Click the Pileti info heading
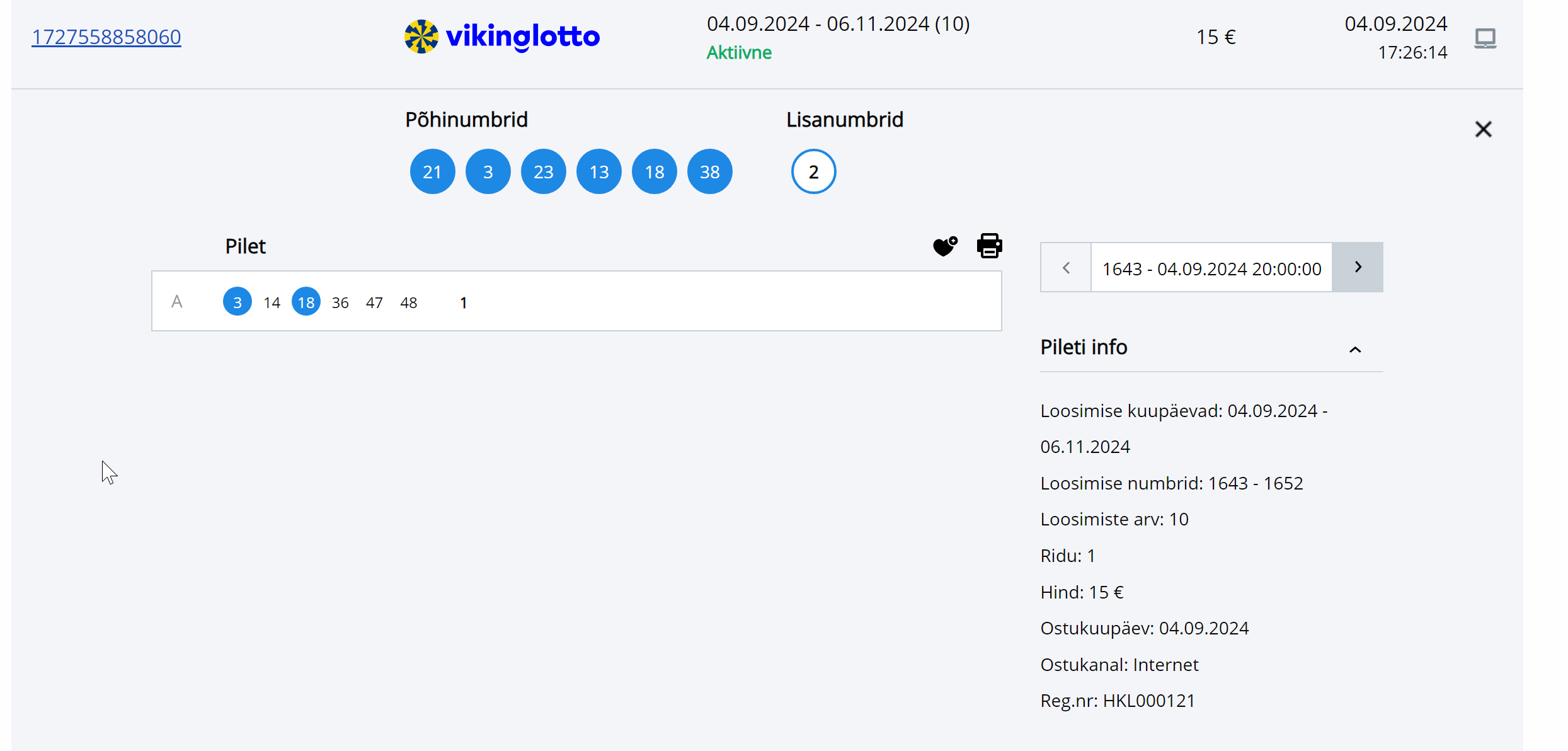This screenshot has height=751, width=1568. [x=1084, y=347]
